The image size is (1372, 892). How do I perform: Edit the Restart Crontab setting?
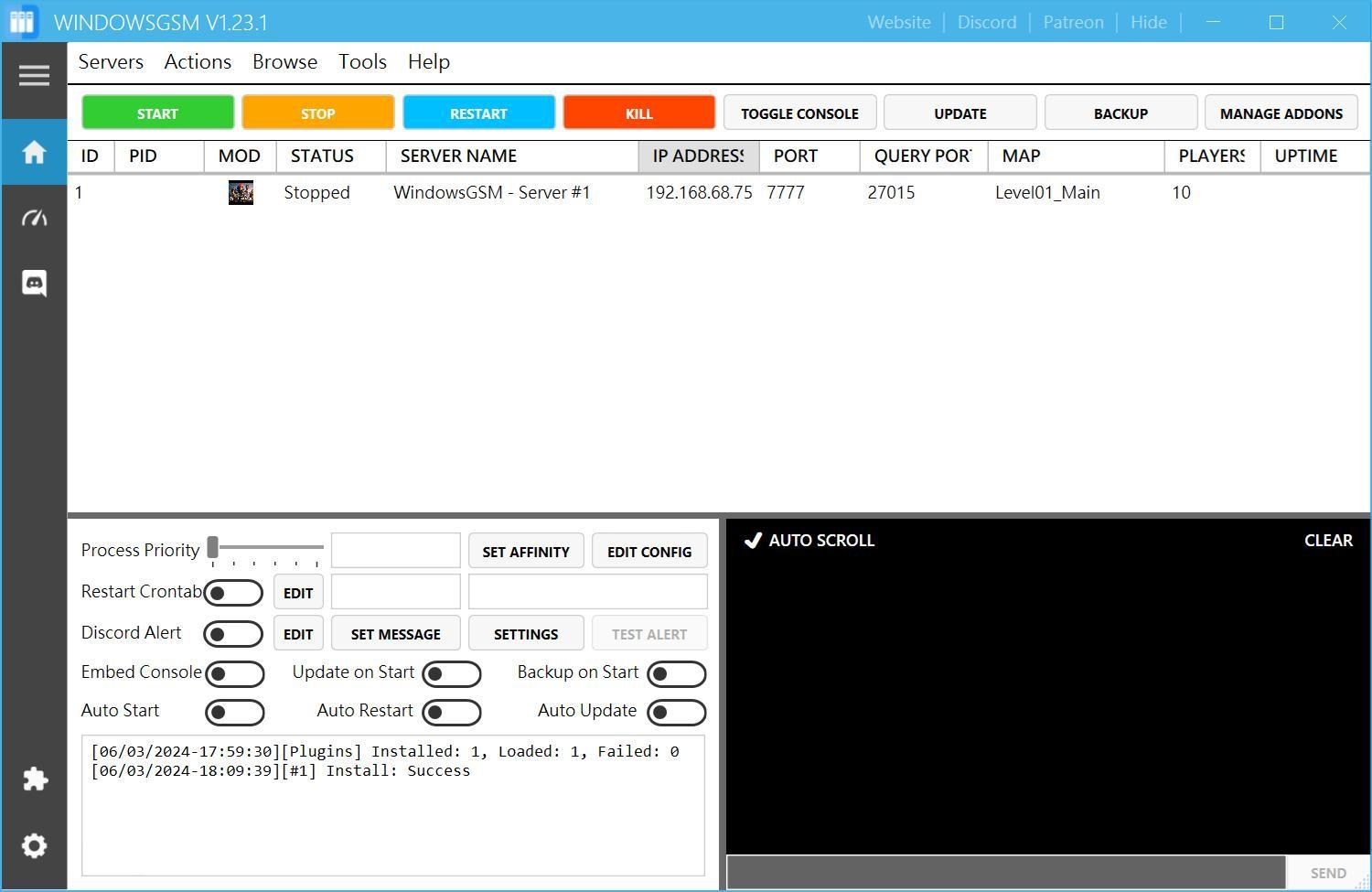click(298, 593)
